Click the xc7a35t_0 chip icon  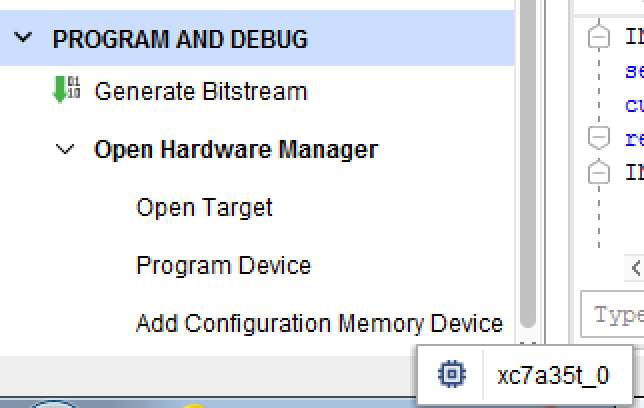coord(452,374)
